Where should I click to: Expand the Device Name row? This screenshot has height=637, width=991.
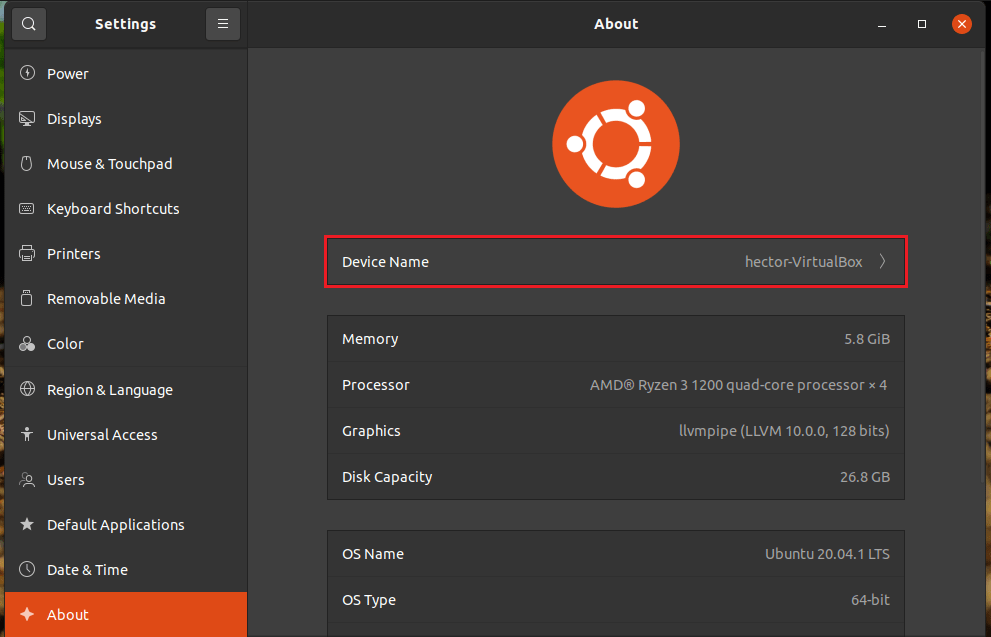point(616,261)
